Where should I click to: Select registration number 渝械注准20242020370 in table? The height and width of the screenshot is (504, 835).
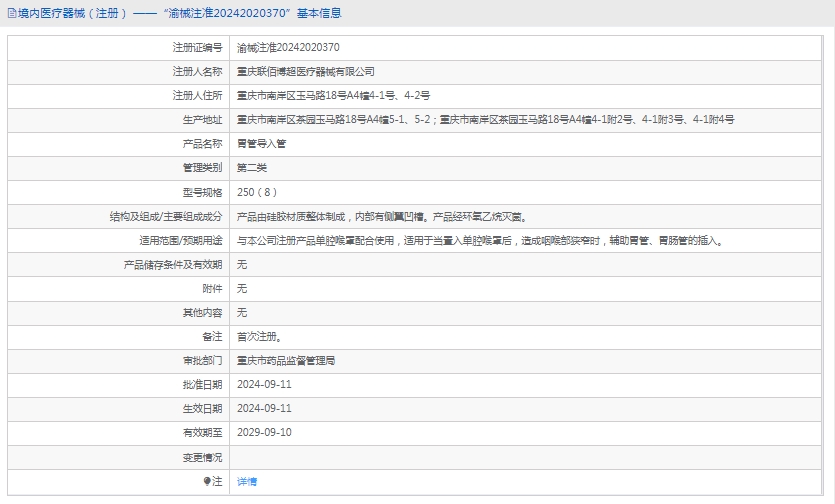point(288,47)
